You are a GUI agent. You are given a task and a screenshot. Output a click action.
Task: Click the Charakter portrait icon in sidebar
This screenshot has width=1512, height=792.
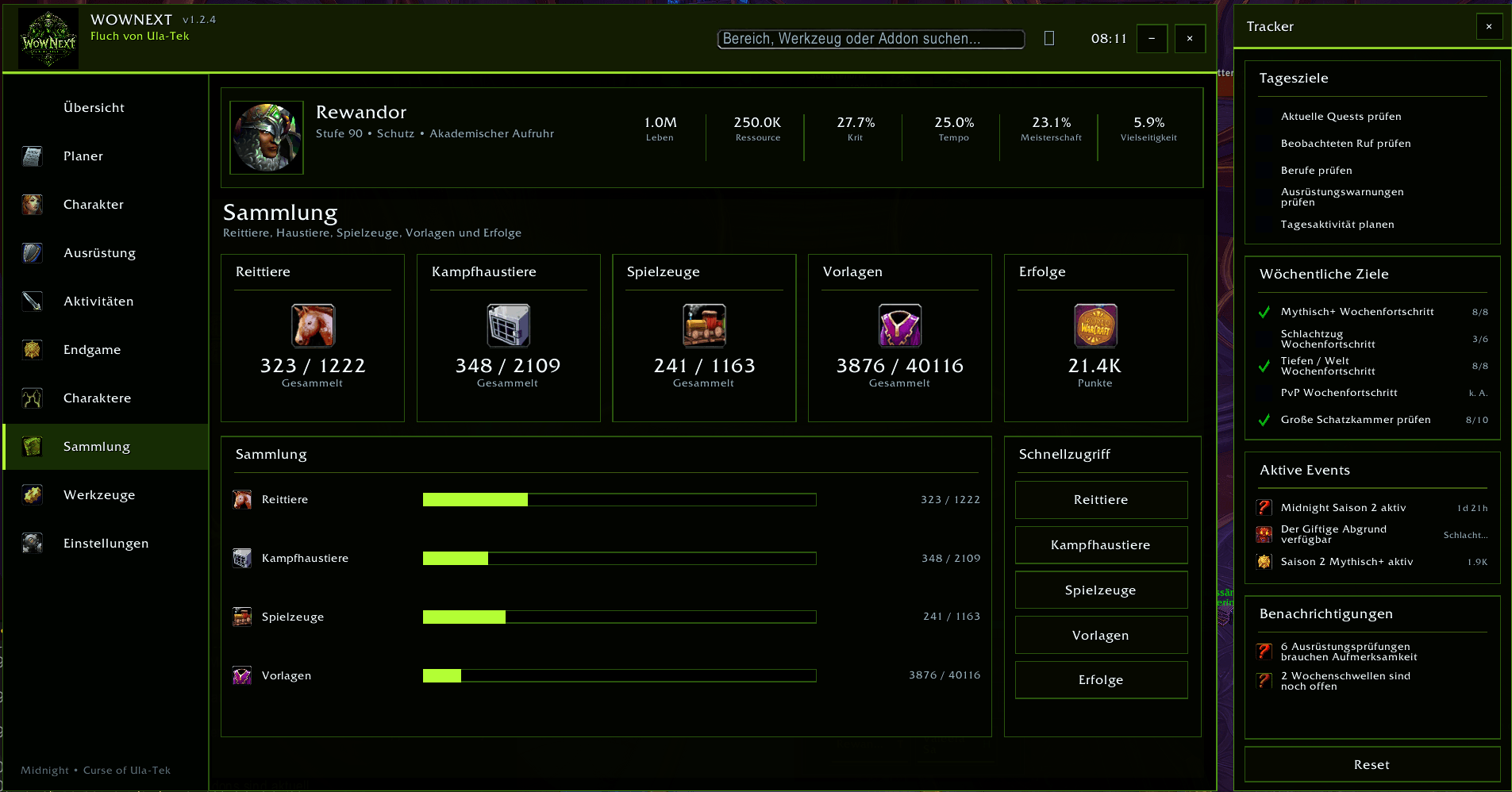33,205
